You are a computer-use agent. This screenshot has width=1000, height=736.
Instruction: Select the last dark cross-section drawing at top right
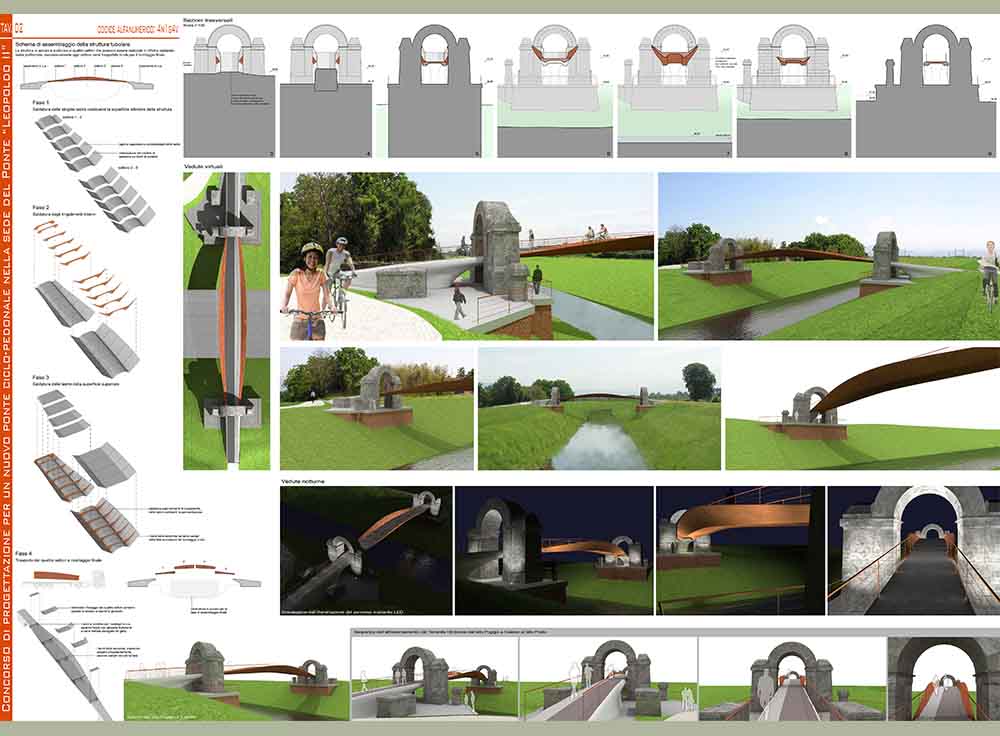click(926, 90)
